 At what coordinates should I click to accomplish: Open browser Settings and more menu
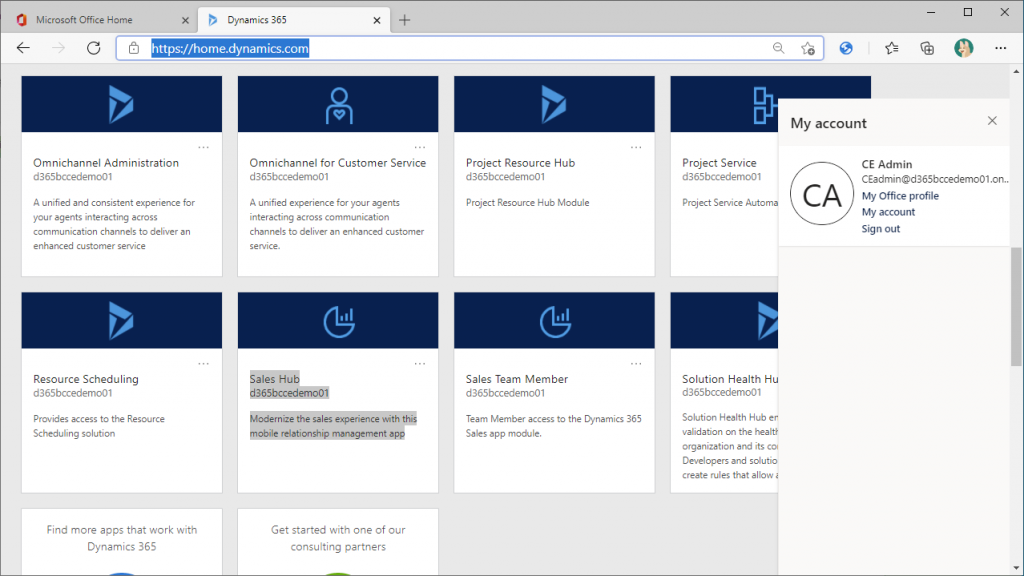pos(1000,48)
